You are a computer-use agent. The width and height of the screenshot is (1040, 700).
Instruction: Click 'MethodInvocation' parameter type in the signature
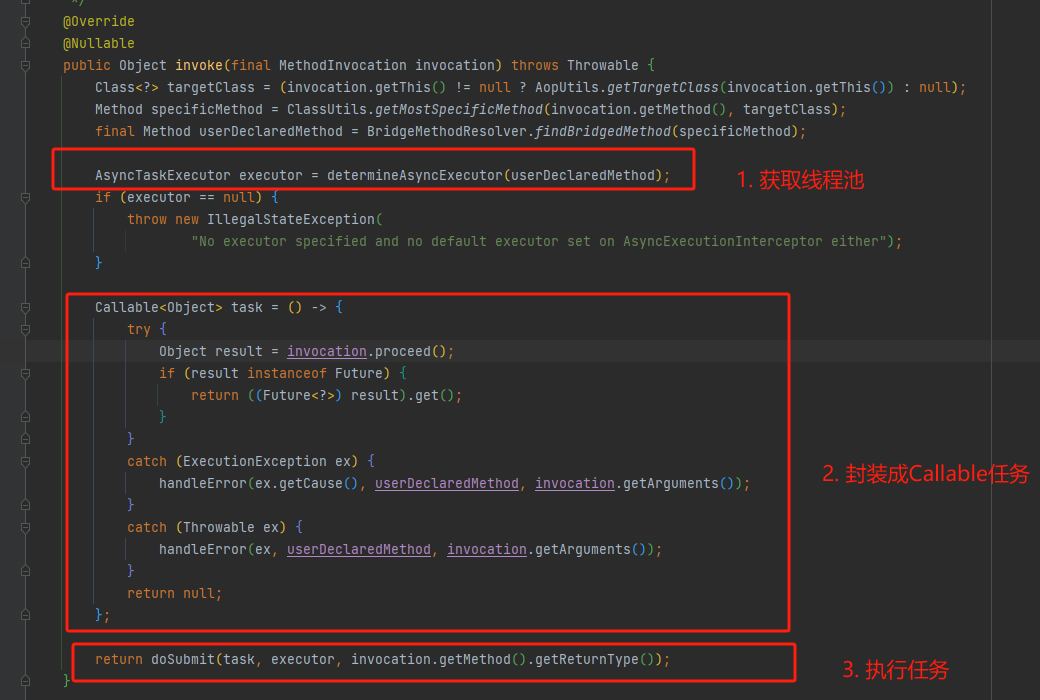(342, 66)
